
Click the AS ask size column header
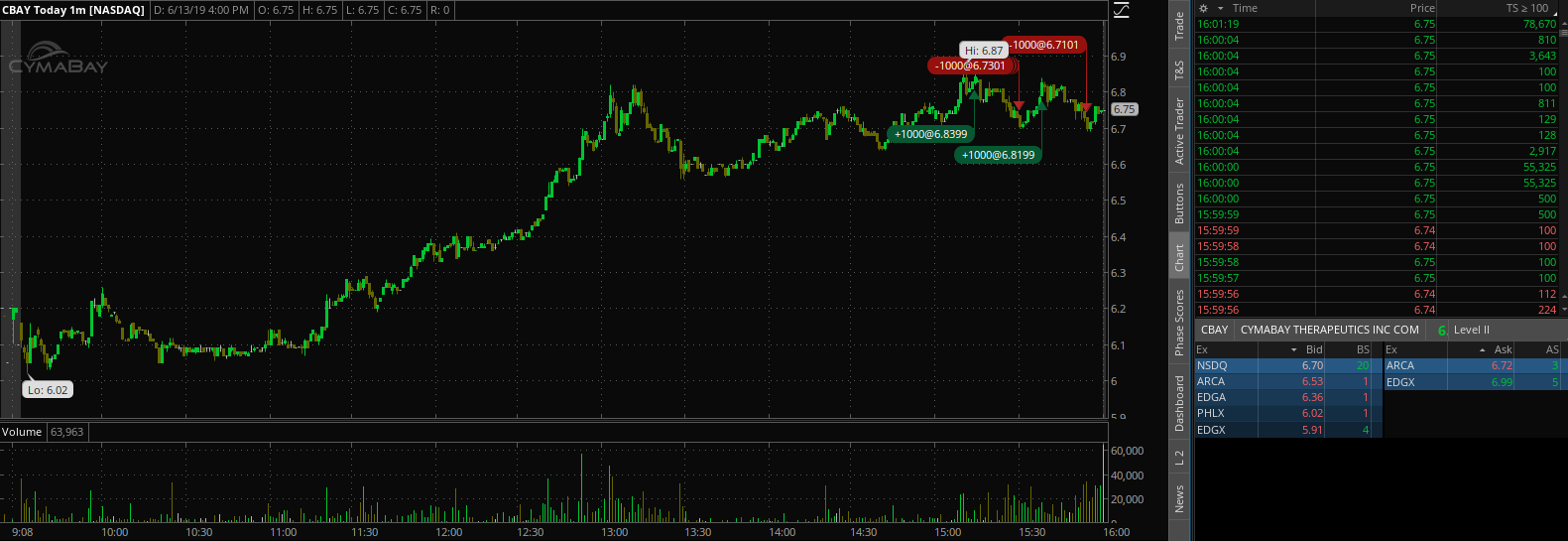pyautogui.click(x=1552, y=349)
